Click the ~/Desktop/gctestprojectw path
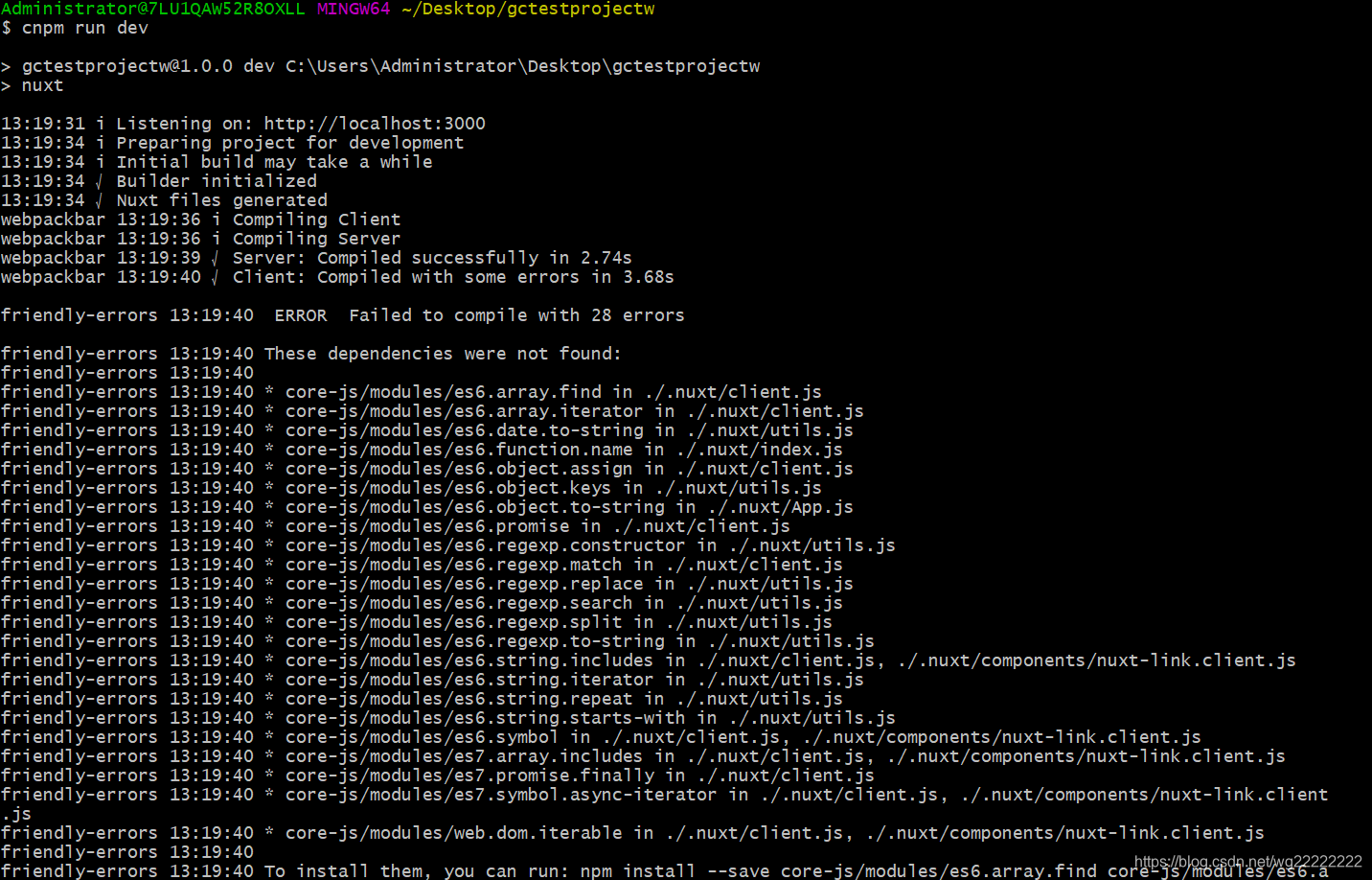Screen dimensions: 1372x880 (528, 9)
